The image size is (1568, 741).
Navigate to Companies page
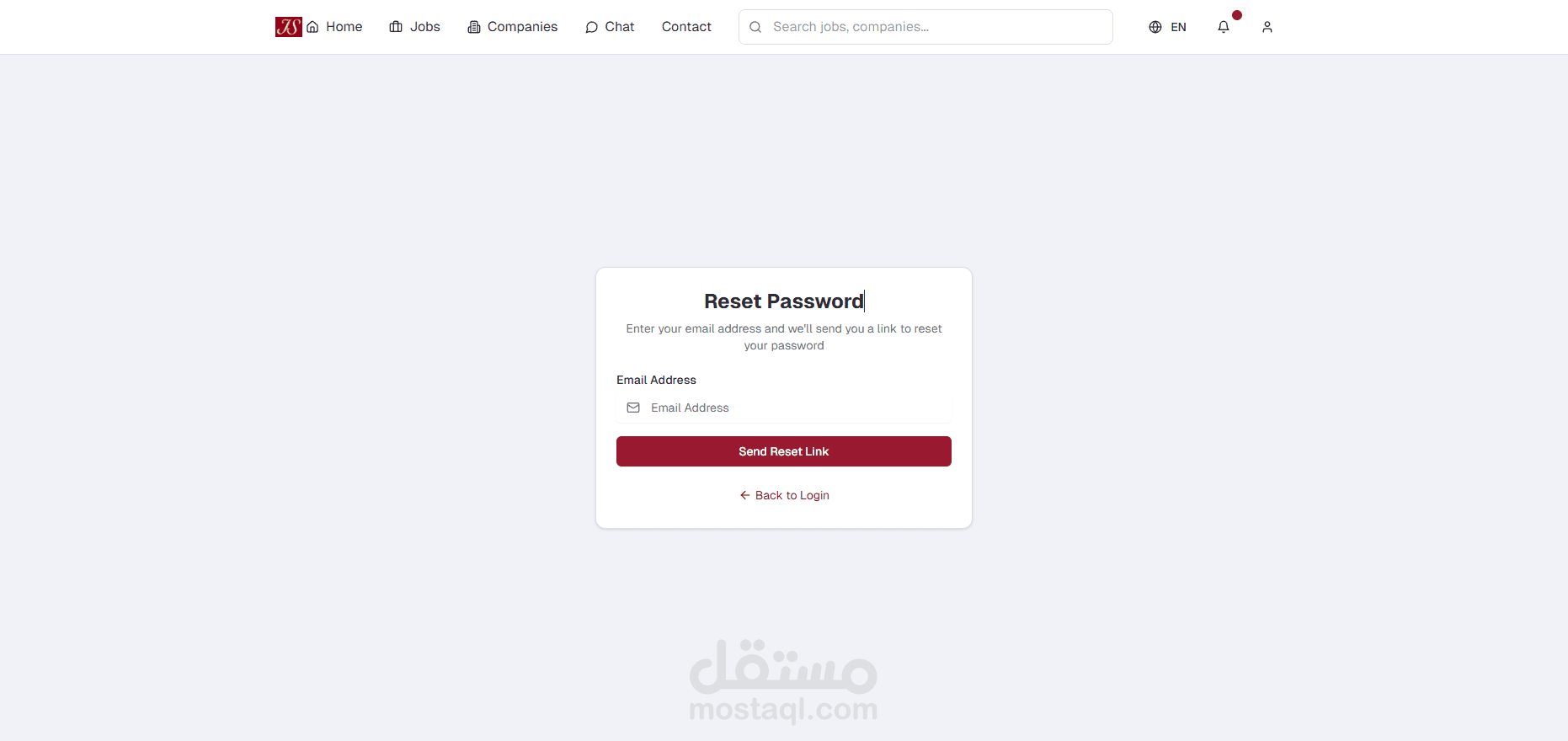tap(522, 27)
